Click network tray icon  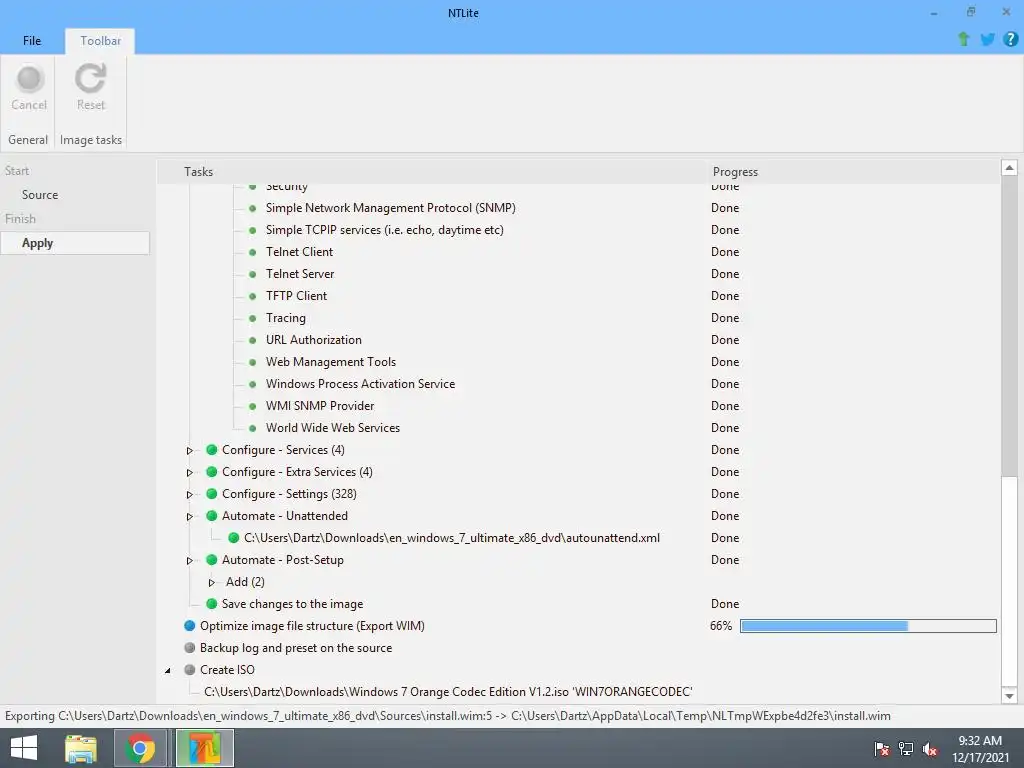pyautogui.click(x=906, y=749)
